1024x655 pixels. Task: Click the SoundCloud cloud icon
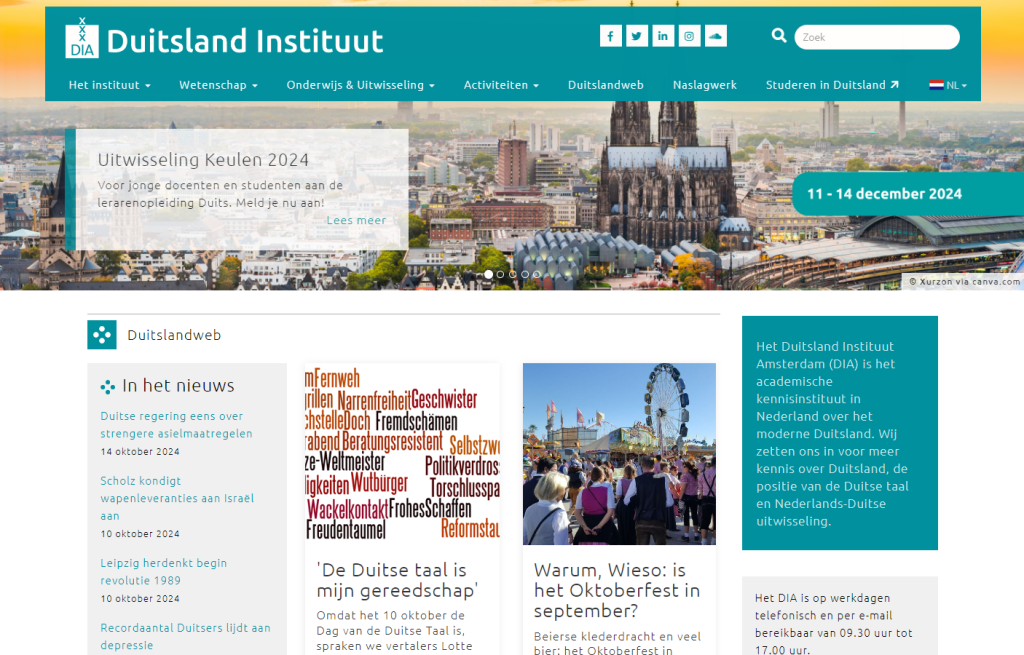tap(715, 36)
